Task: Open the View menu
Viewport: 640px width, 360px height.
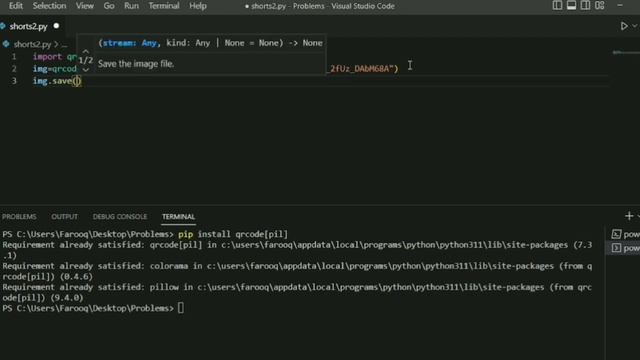Action: point(84,6)
